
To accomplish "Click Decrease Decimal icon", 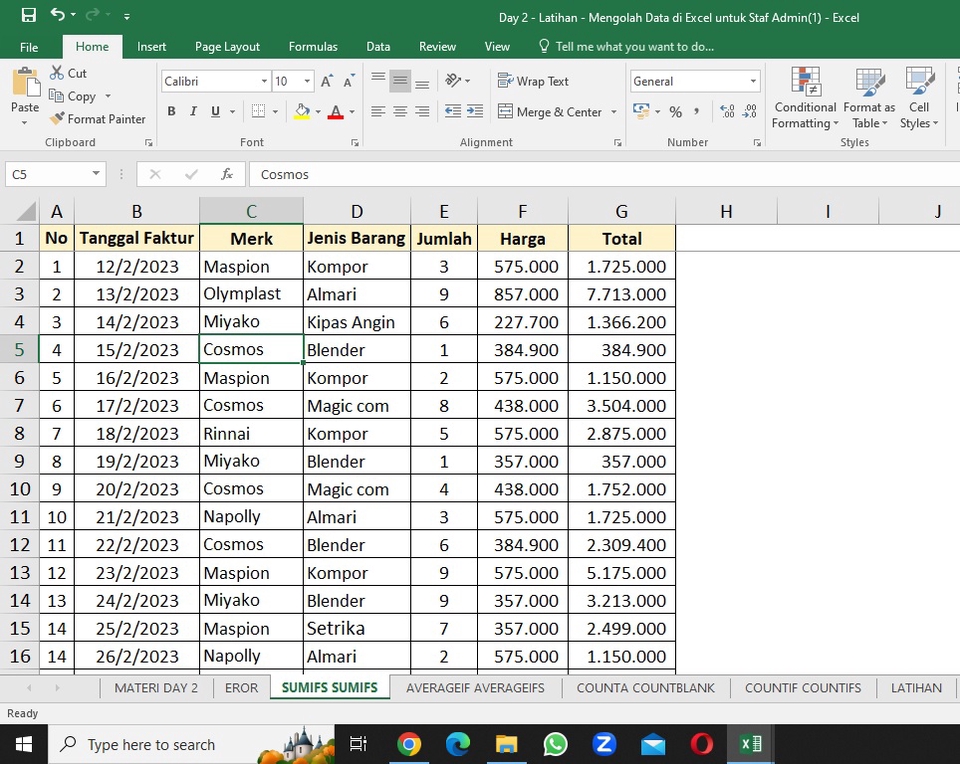I will tap(750, 111).
